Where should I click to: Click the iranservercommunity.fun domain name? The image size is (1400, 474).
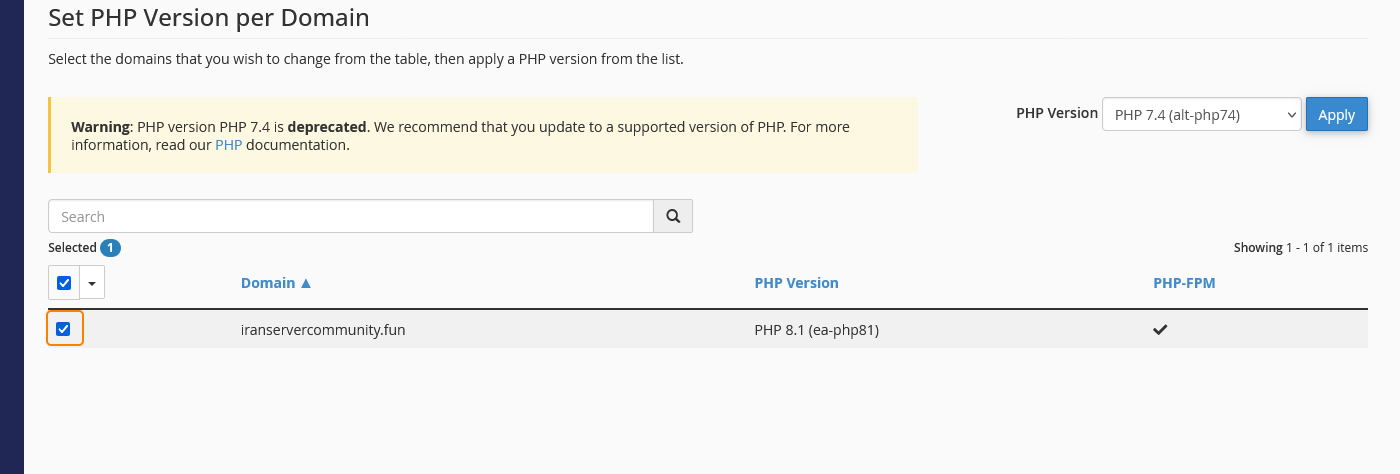click(x=323, y=330)
